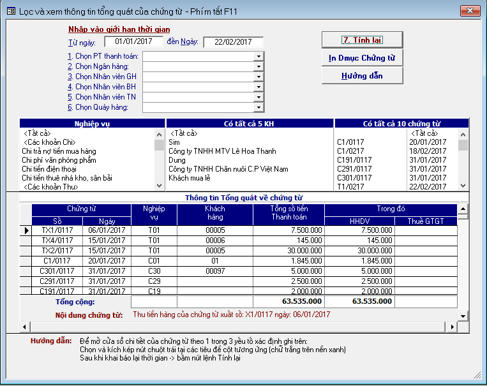This screenshot has width=487, height=386.
Task: Click 'In Dmục Chứng từ' button
Action: tap(362, 58)
